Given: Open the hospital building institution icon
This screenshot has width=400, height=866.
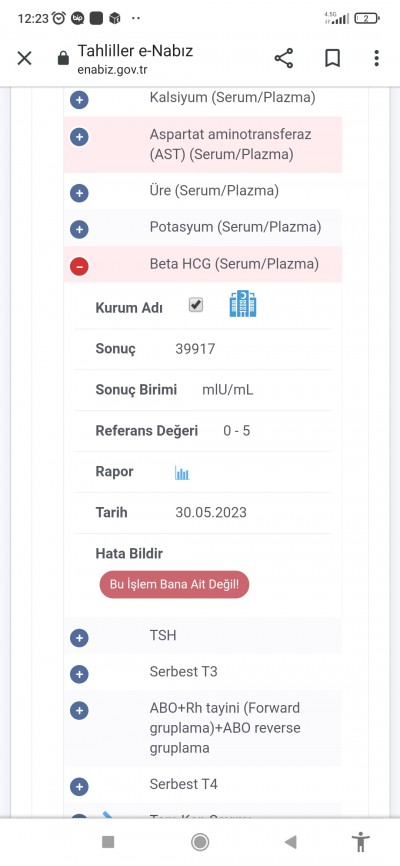Looking at the screenshot, I should tap(243, 304).
